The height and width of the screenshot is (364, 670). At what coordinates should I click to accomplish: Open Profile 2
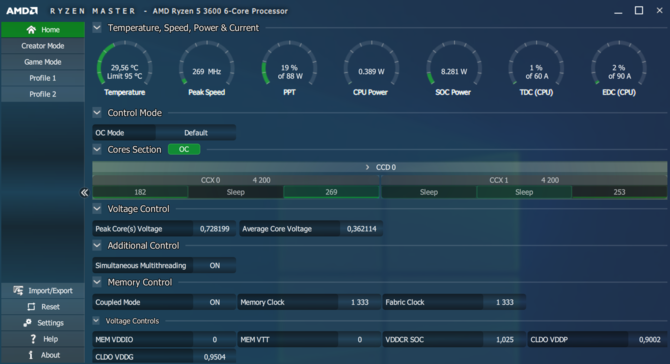point(43,94)
